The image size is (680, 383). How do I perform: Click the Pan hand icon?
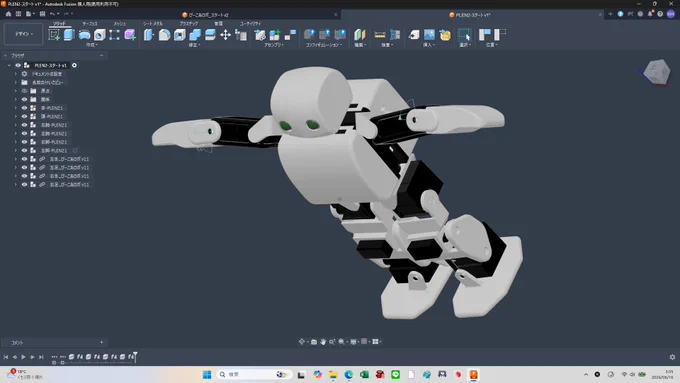[x=323, y=342]
